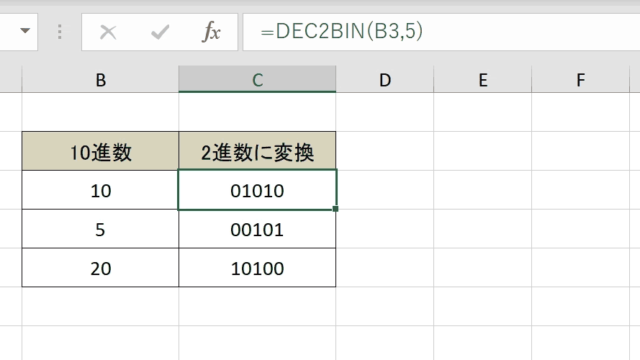
Task: Select the column F header
Action: coord(580,80)
